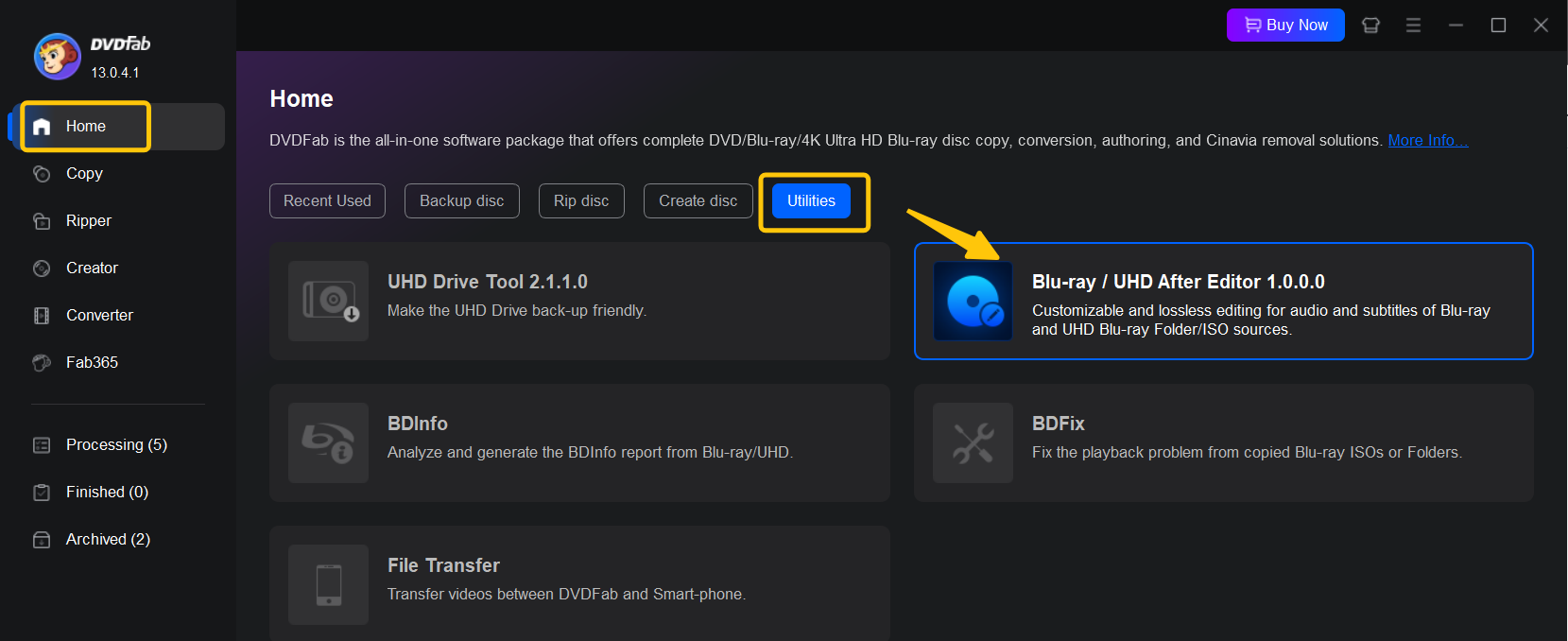Click 'Transfer videos between DVDFab and Smart-phone.' text

(x=566, y=595)
